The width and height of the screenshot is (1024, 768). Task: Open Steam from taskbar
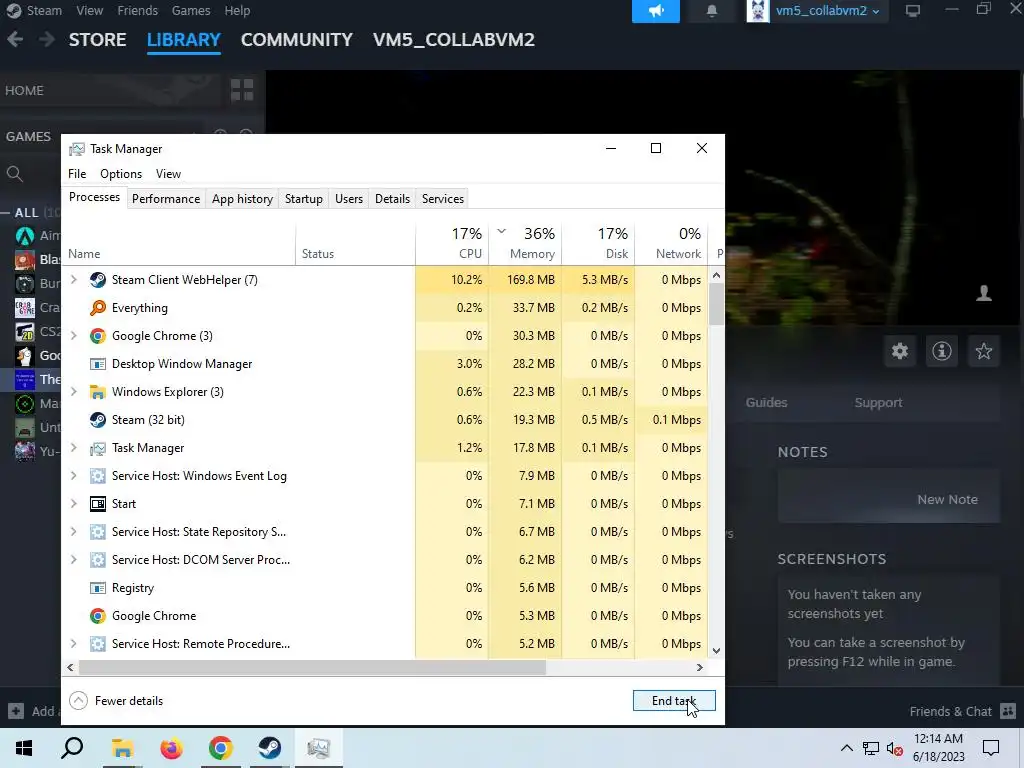269,748
